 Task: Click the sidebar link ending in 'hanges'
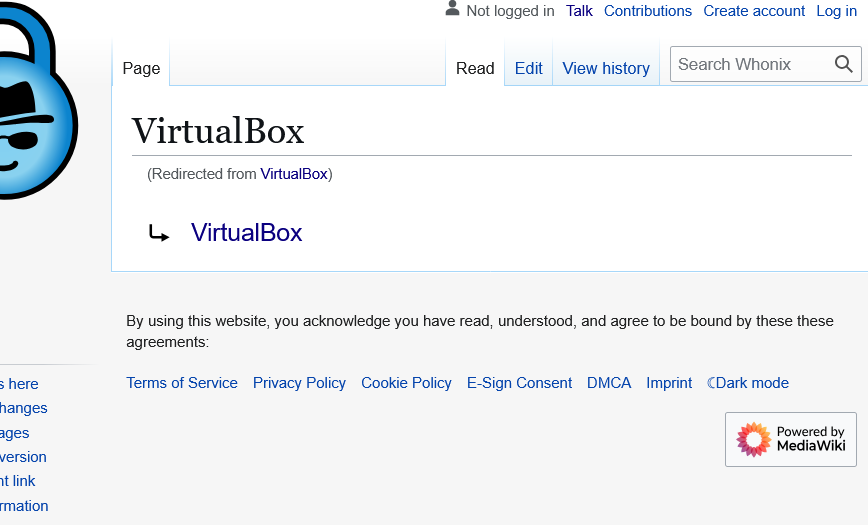[23, 408]
